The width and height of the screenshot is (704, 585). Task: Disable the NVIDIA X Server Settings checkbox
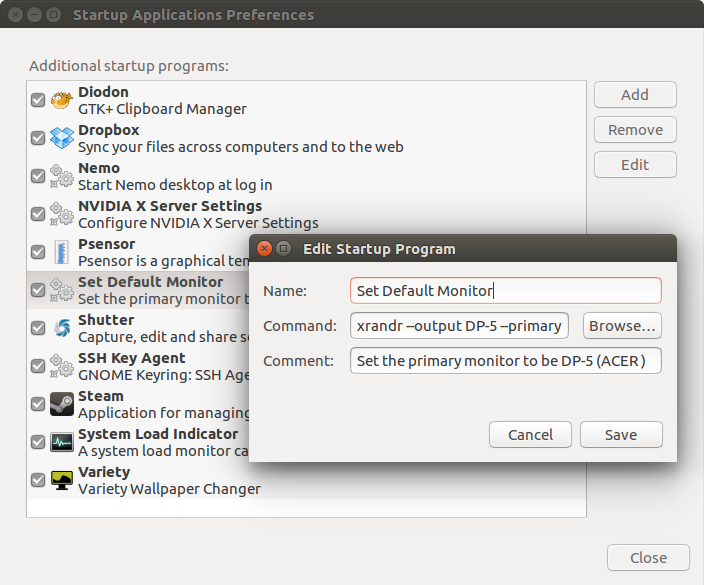click(x=38, y=214)
